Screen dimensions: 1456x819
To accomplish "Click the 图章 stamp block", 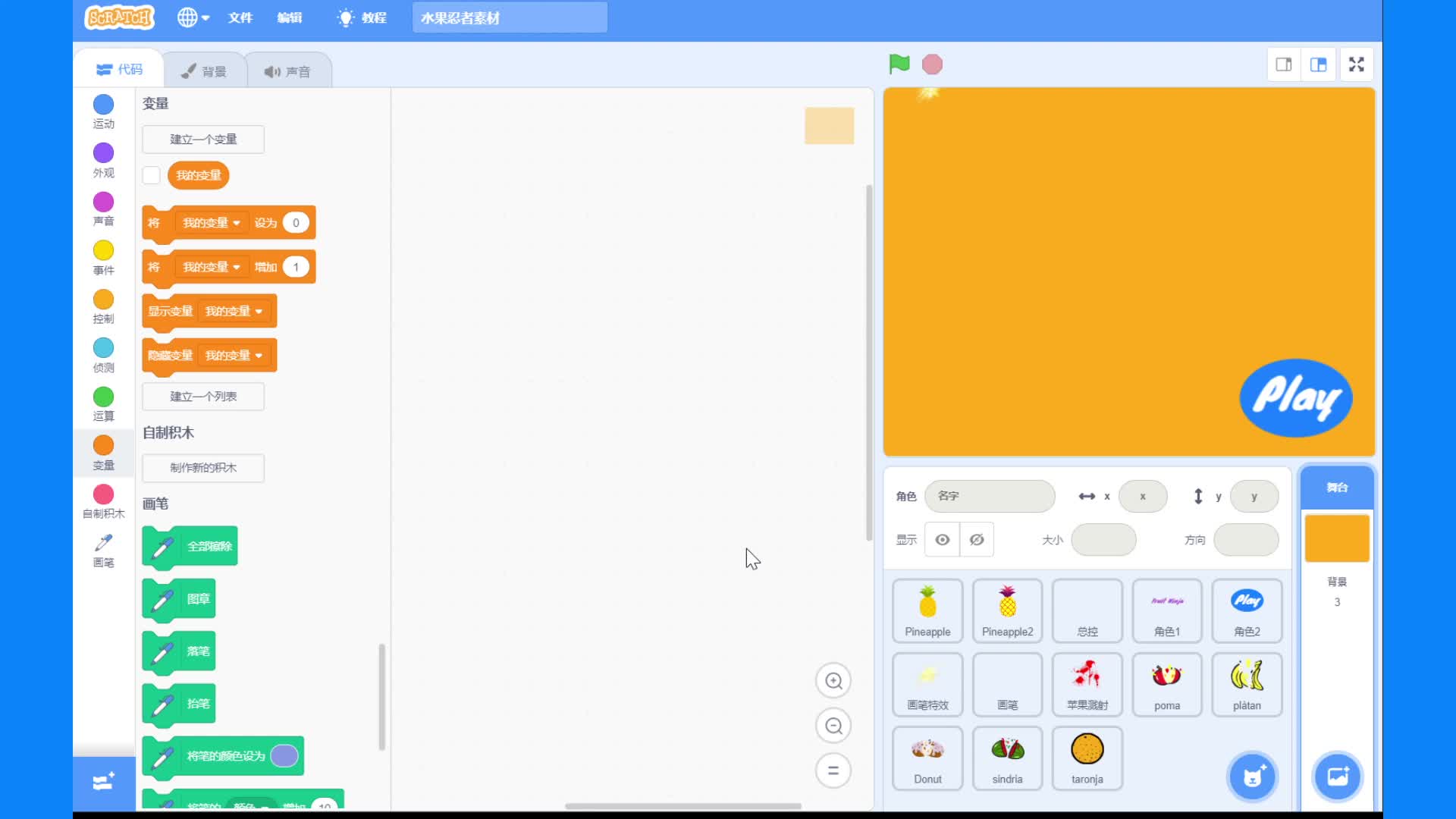I will click(x=179, y=599).
